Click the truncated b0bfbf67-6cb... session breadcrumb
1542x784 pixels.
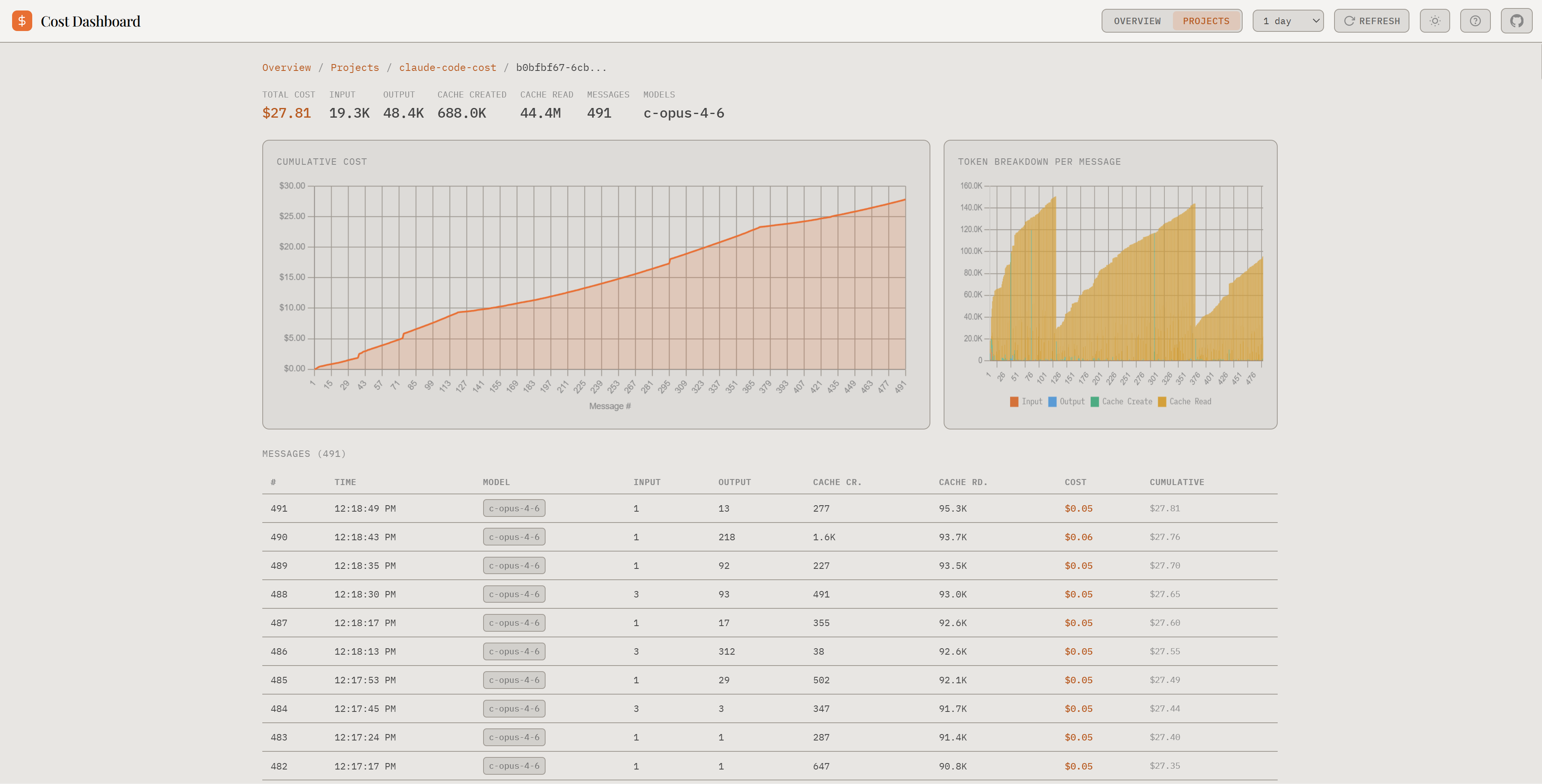click(x=562, y=68)
